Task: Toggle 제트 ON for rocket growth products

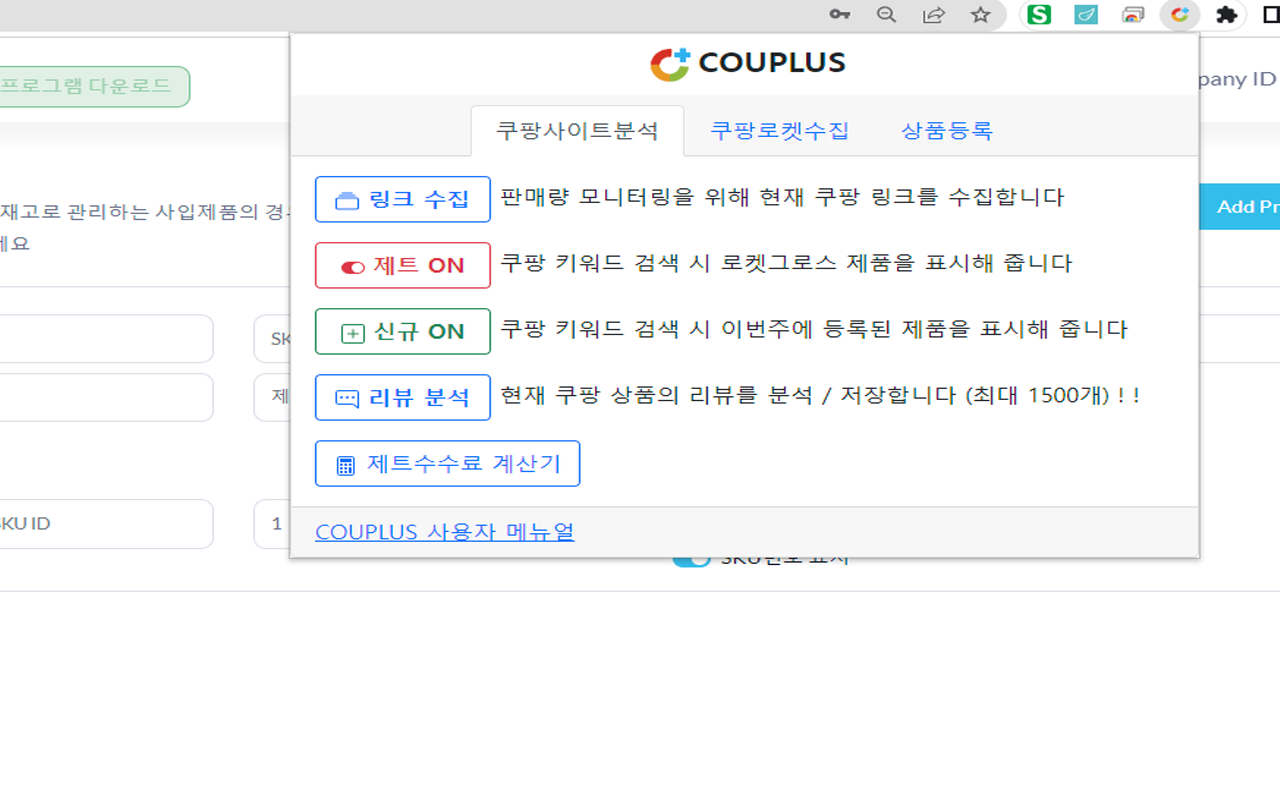Action: click(402, 265)
